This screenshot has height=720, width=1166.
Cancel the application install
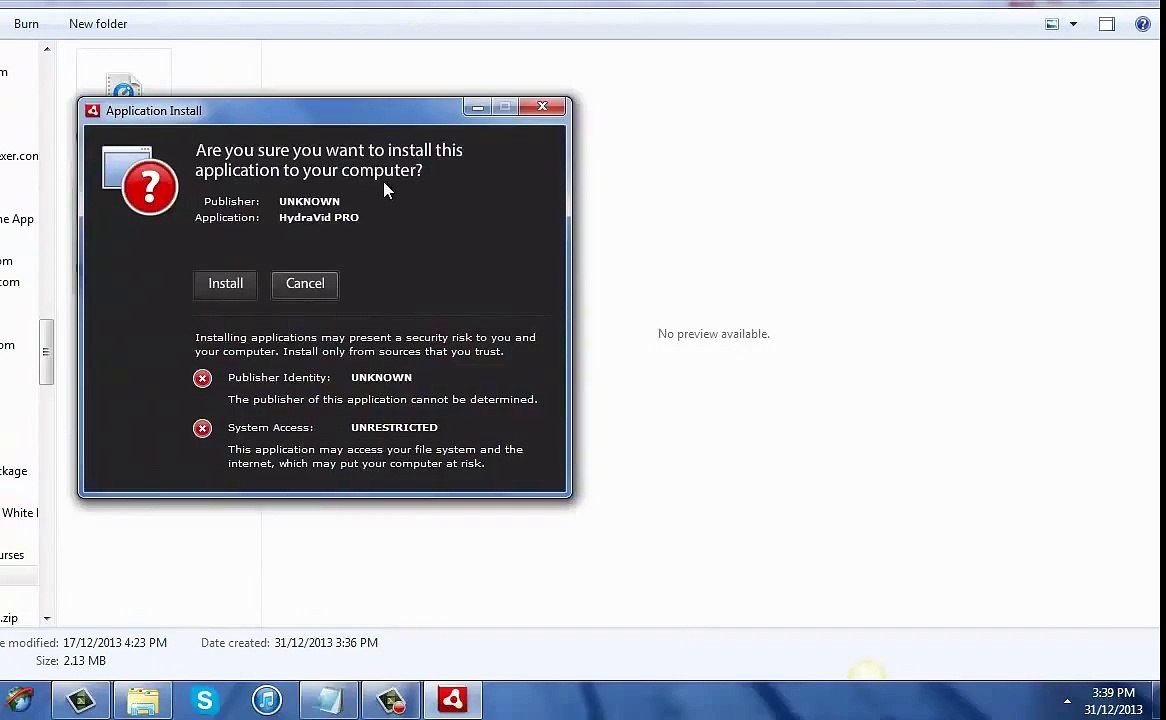point(305,284)
